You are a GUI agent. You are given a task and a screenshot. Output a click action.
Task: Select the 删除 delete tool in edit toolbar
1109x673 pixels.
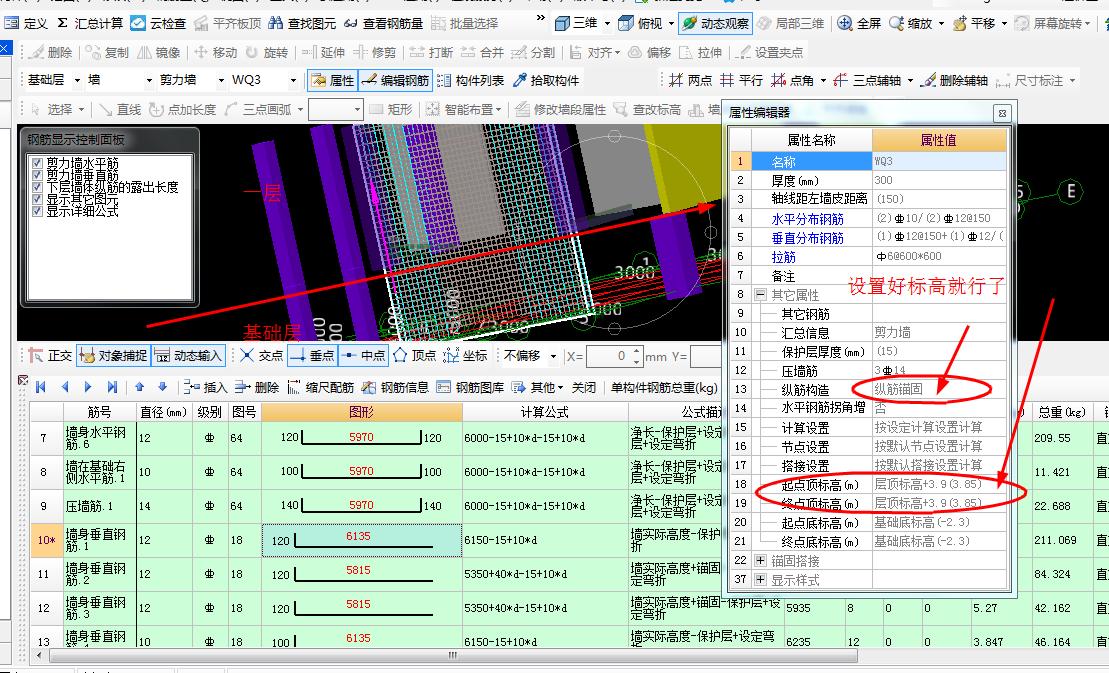coord(51,52)
